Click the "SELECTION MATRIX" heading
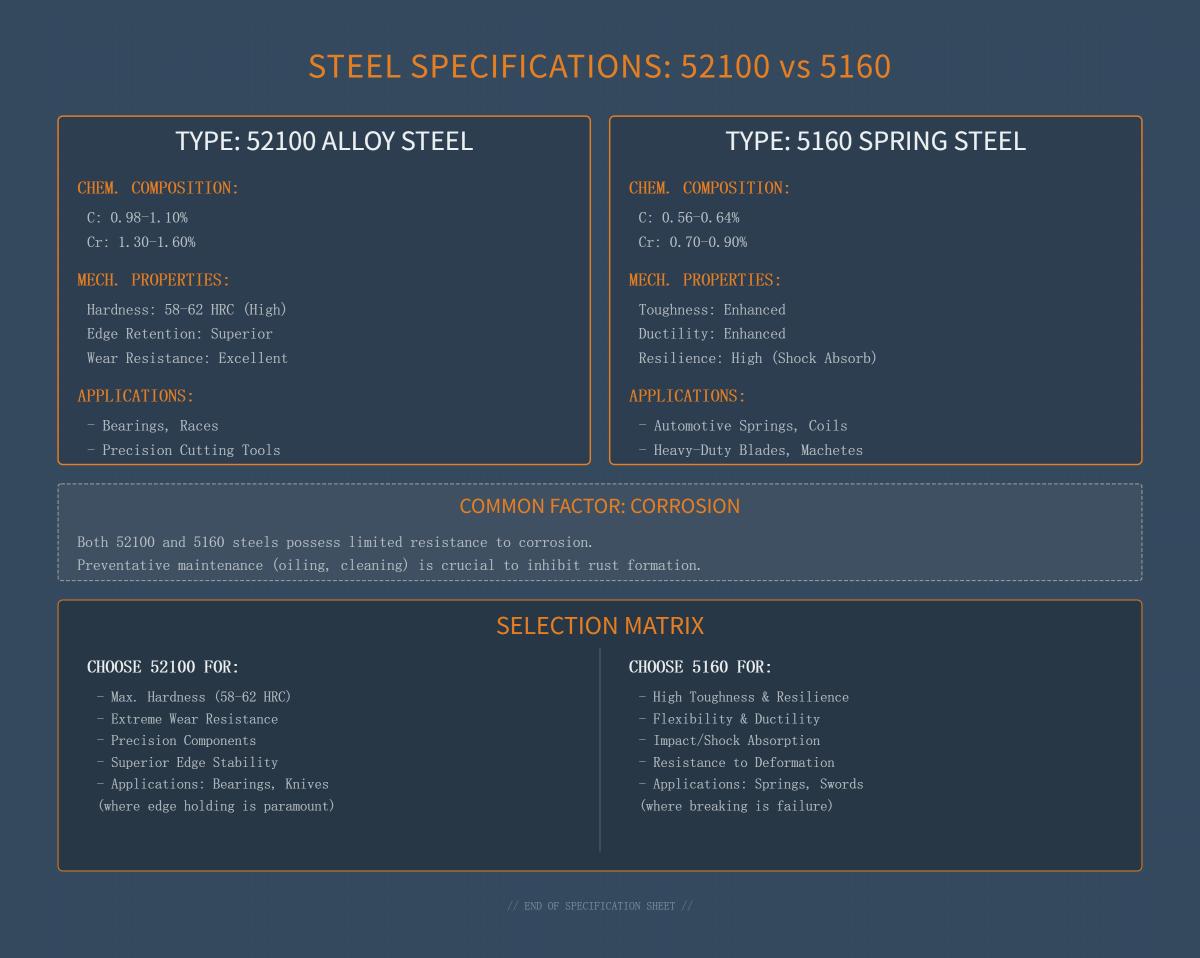This screenshot has height=958, width=1200. click(x=599, y=626)
